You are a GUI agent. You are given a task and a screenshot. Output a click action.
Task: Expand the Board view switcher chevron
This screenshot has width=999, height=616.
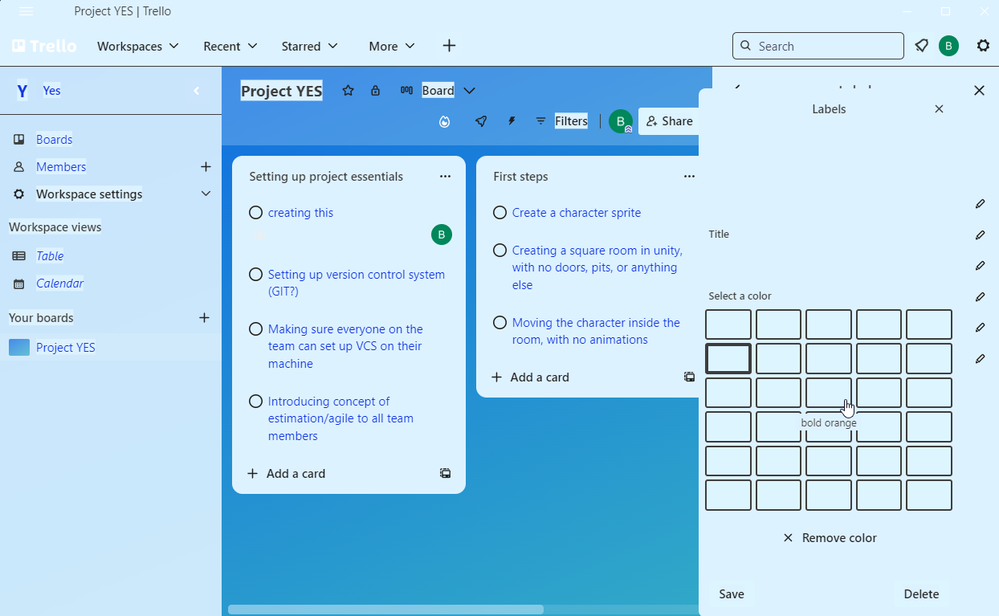(470, 90)
